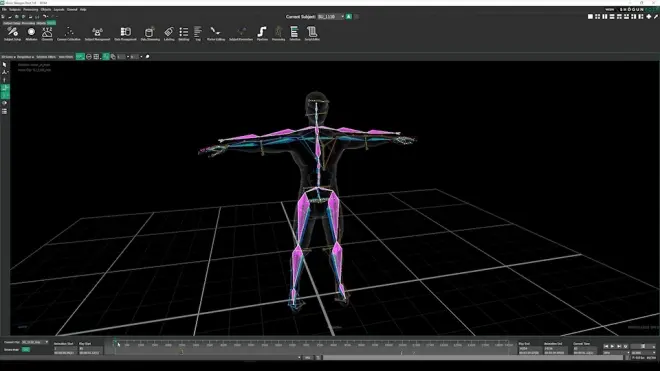Viewport: 660px width, 371px height.
Task: Open the Subject Setup tool
Action: pos(12,34)
